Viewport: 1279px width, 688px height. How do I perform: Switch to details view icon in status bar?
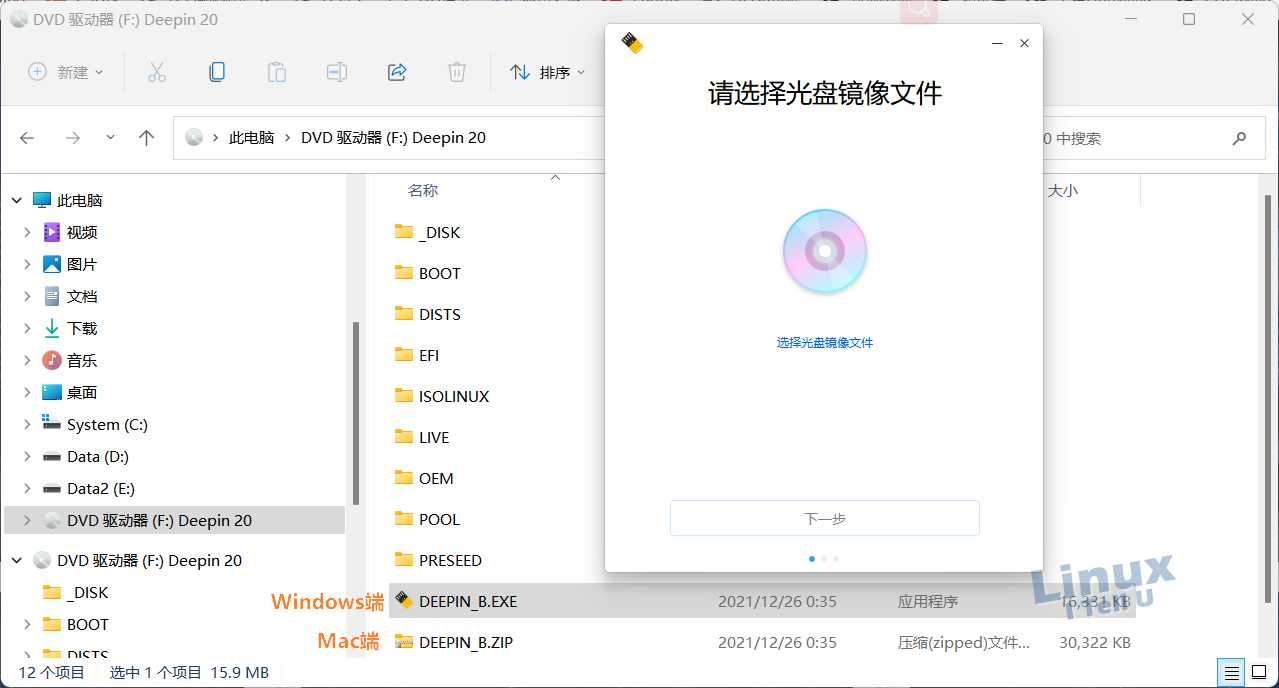[x=1232, y=673]
